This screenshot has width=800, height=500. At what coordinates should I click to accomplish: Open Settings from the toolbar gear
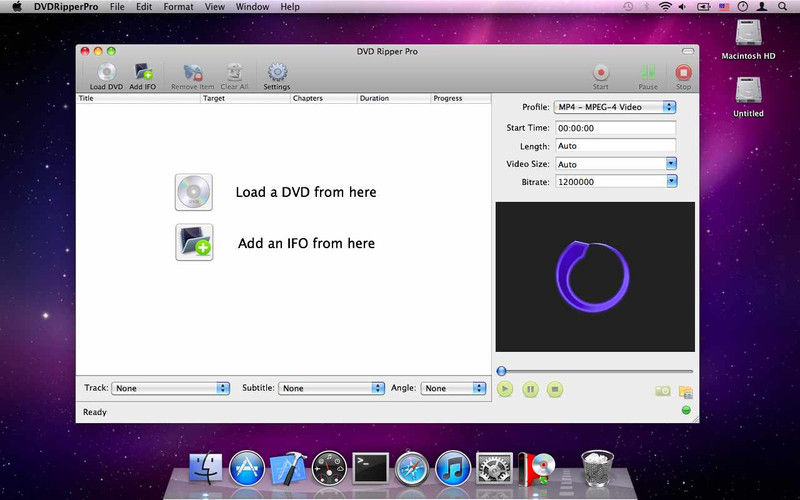[x=277, y=73]
